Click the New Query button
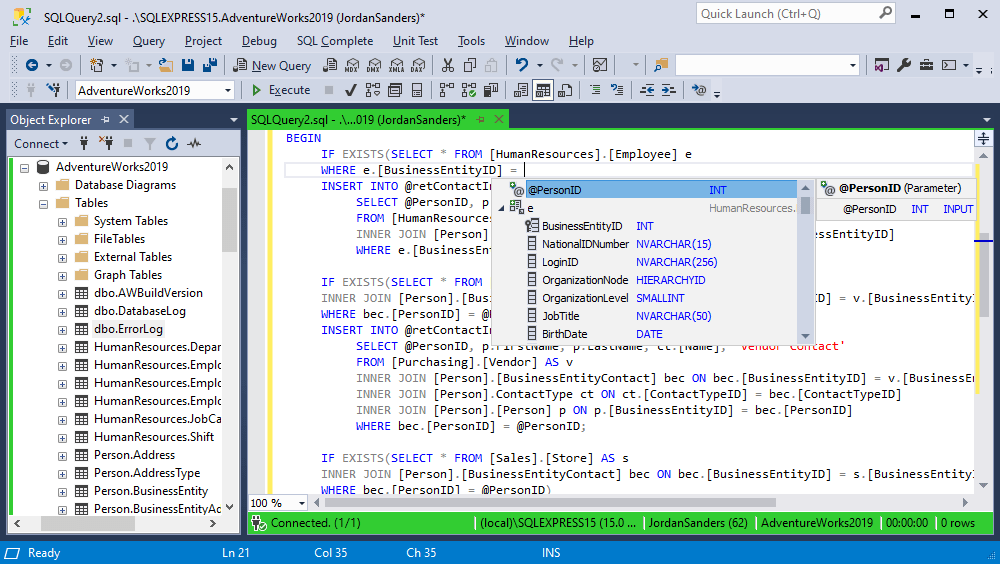 (x=272, y=65)
